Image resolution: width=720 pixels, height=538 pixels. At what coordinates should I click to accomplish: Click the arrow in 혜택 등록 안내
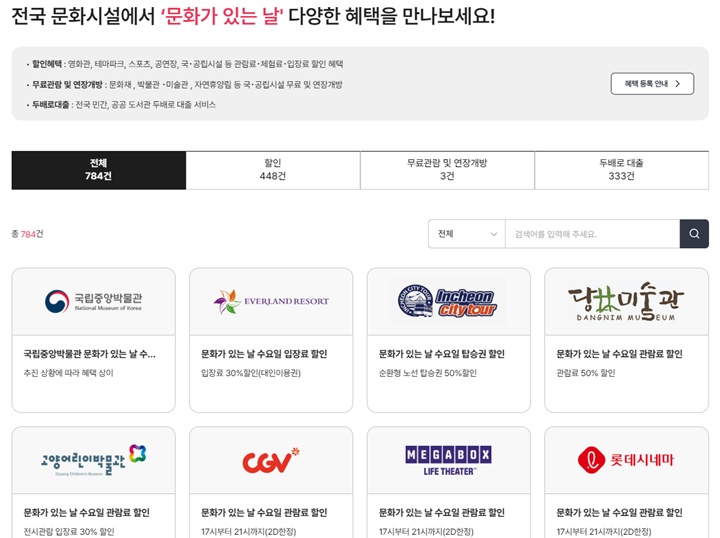pyautogui.click(x=678, y=84)
